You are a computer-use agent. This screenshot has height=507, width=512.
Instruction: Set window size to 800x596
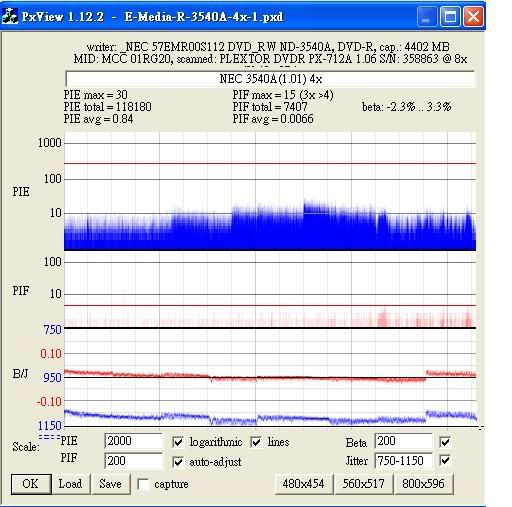[423, 484]
